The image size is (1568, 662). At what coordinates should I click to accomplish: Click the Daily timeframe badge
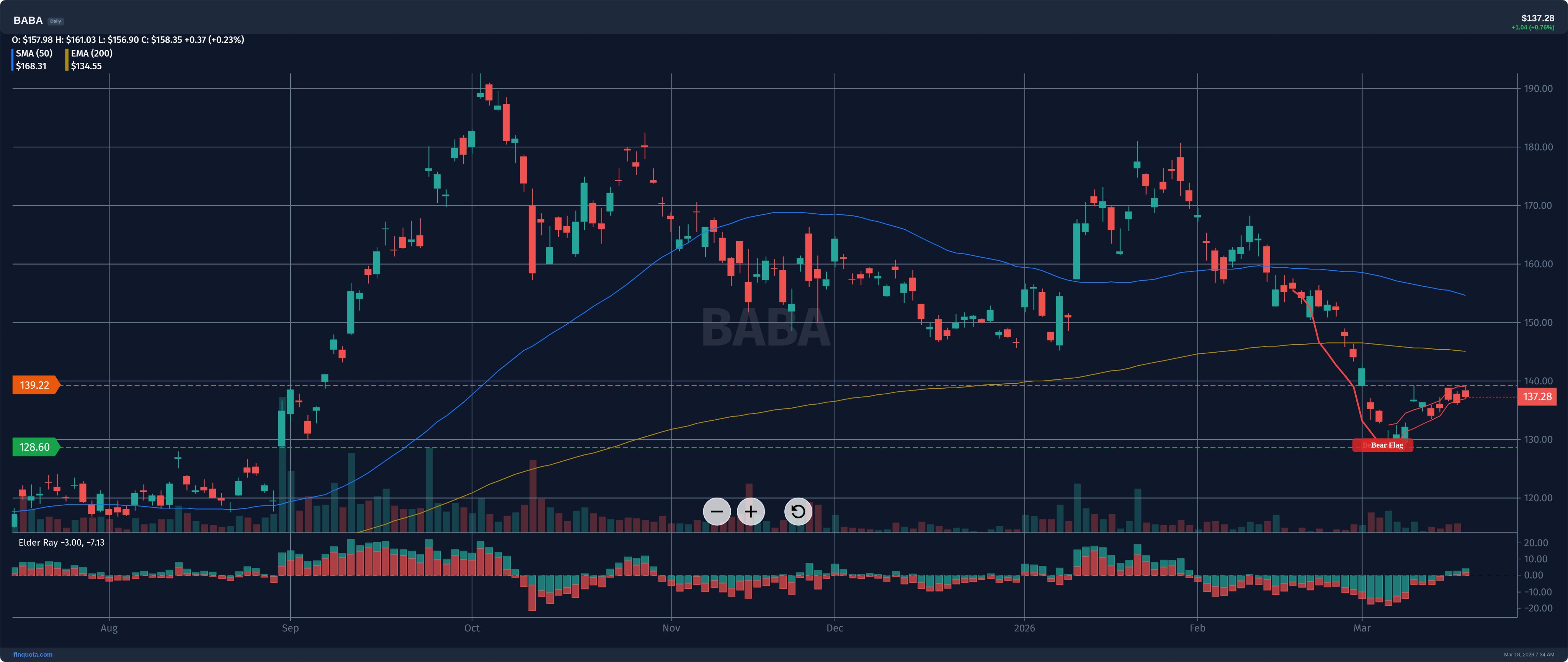pyautogui.click(x=56, y=21)
